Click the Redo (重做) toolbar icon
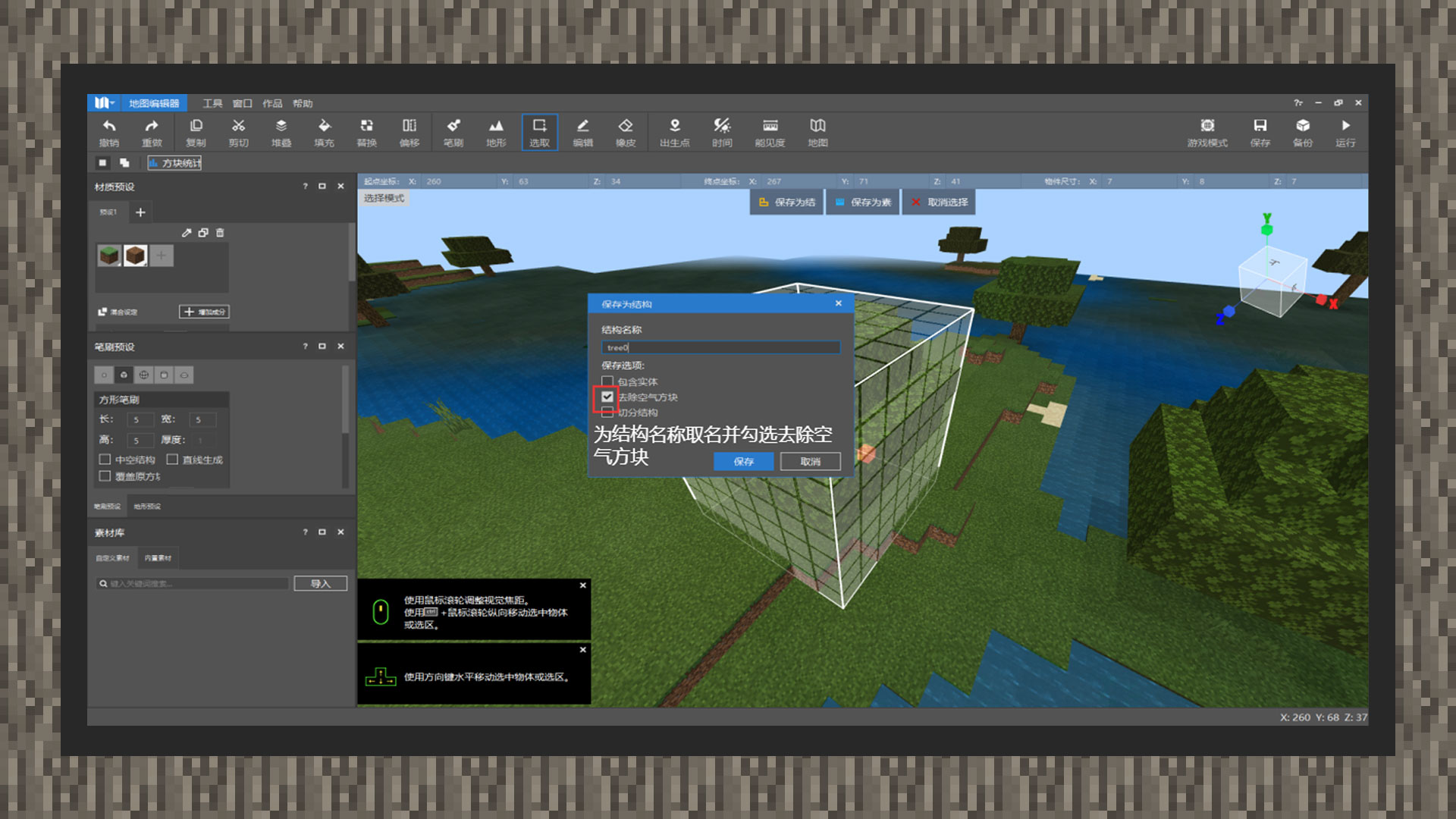This screenshot has width=1456, height=819. pyautogui.click(x=152, y=132)
